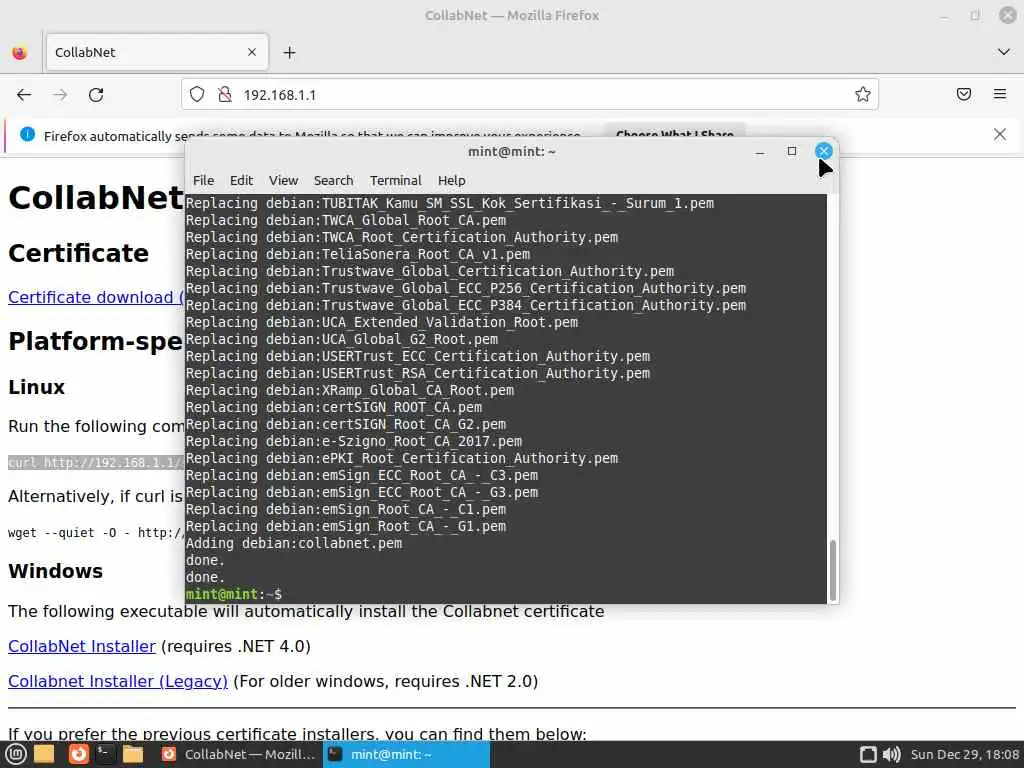This screenshot has width=1024, height=768.
Task: Click the notification info icon
Action: click(x=27, y=135)
